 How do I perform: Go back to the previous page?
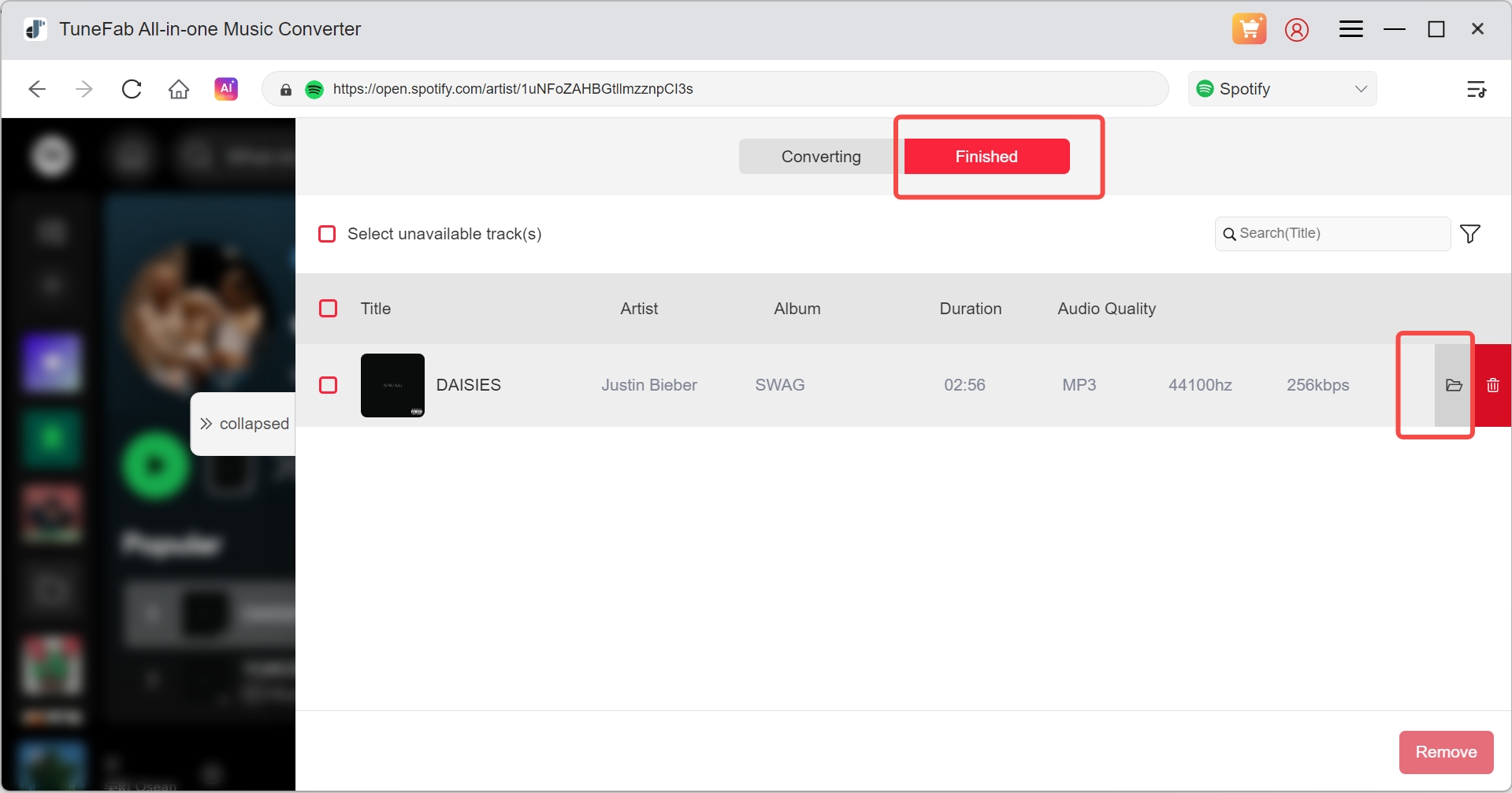pos(36,88)
